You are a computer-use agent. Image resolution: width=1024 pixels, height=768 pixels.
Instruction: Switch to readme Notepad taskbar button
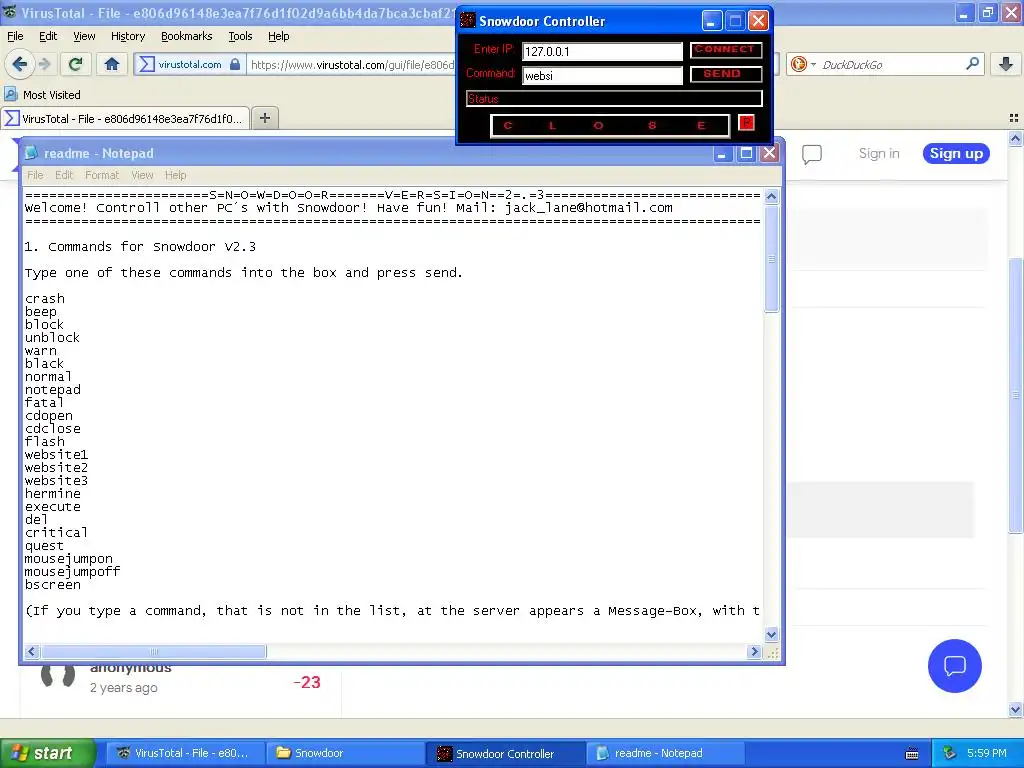click(666, 753)
